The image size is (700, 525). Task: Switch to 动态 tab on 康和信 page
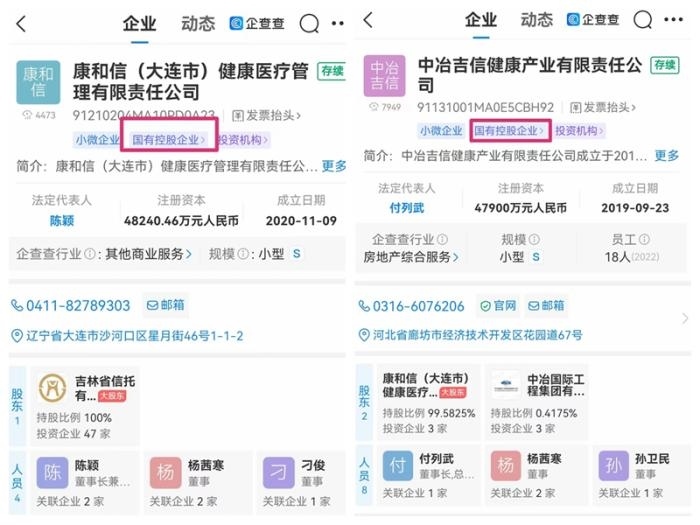(x=198, y=23)
